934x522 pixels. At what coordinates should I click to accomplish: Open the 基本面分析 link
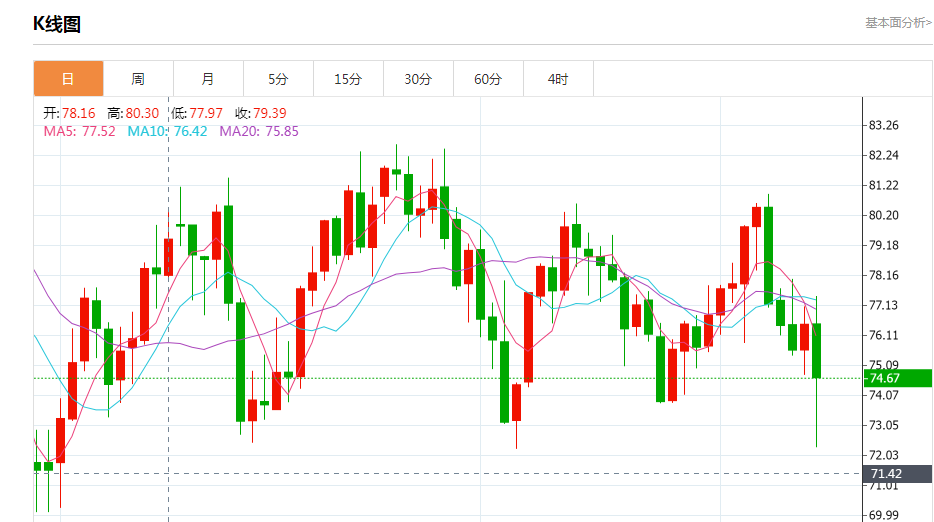pyautogui.click(x=897, y=22)
